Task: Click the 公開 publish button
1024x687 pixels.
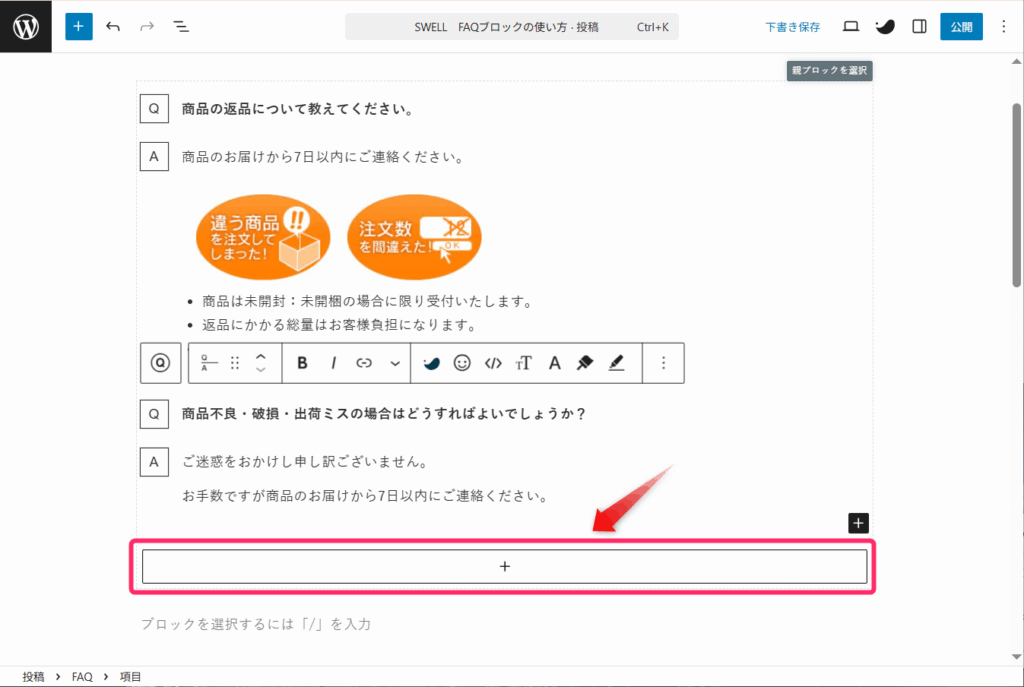Action: click(961, 27)
